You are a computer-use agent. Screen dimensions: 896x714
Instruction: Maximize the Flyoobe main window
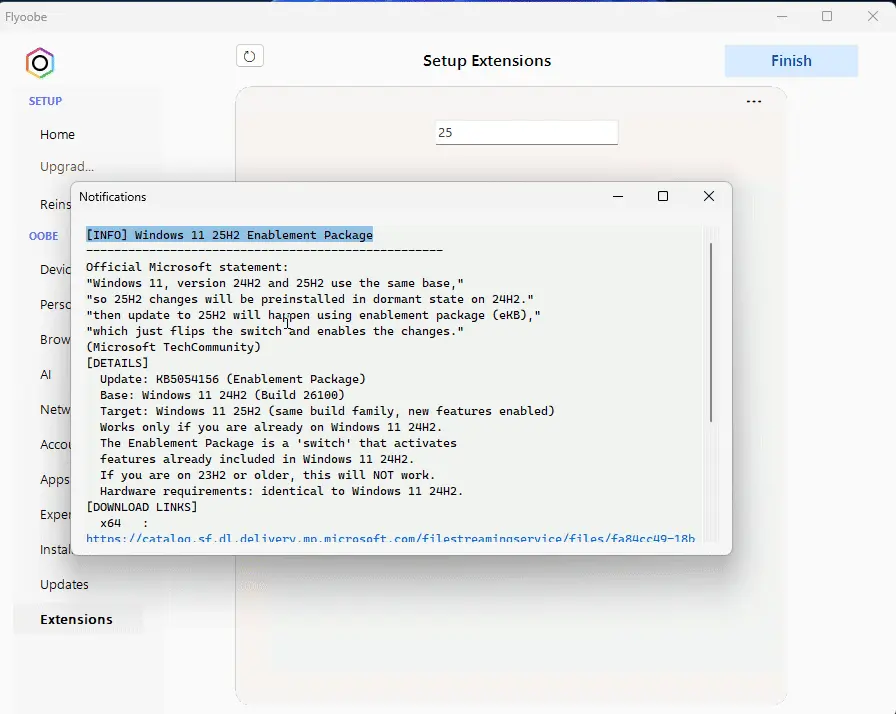tap(827, 17)
